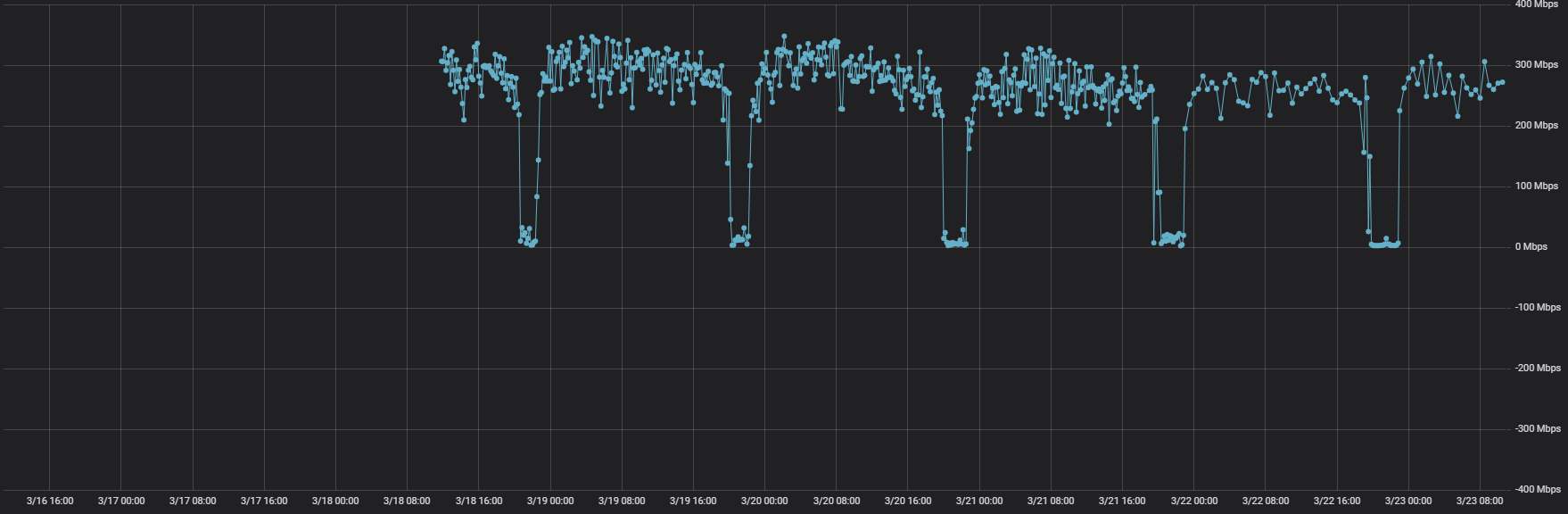Click the 3/23 00:00 x-axis label
Viewport: 1568px width, 514px height.
tap(1408, 501)
